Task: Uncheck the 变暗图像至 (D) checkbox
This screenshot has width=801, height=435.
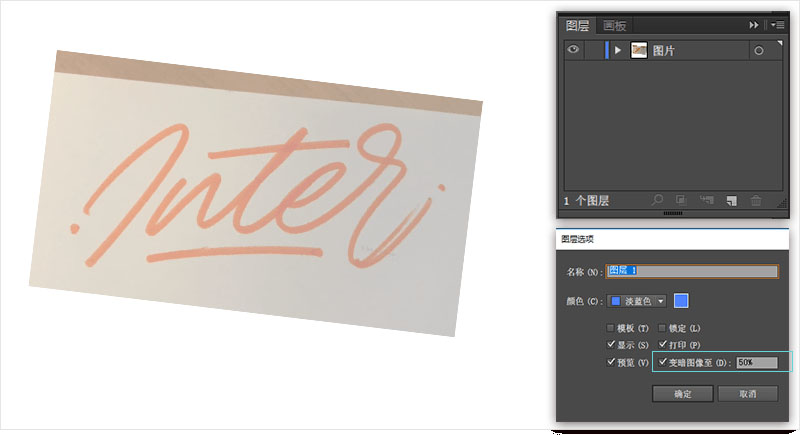Action: coord(662,362)
